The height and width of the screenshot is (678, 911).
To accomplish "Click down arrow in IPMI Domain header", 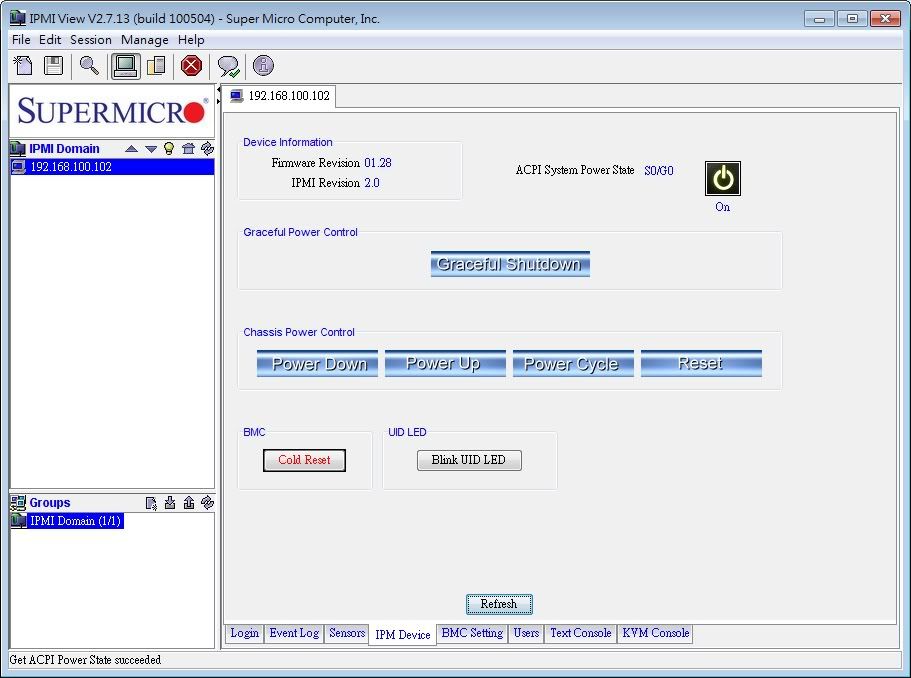I will [151, 149].
